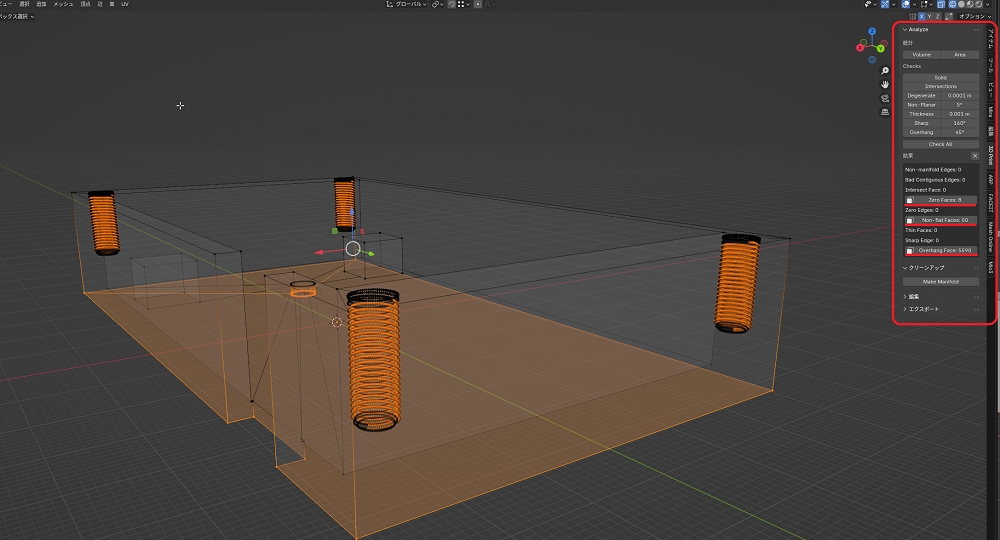Enable X axis mirror toggle
Screen dimensions: 1000x540
click(x=921, y=17)
